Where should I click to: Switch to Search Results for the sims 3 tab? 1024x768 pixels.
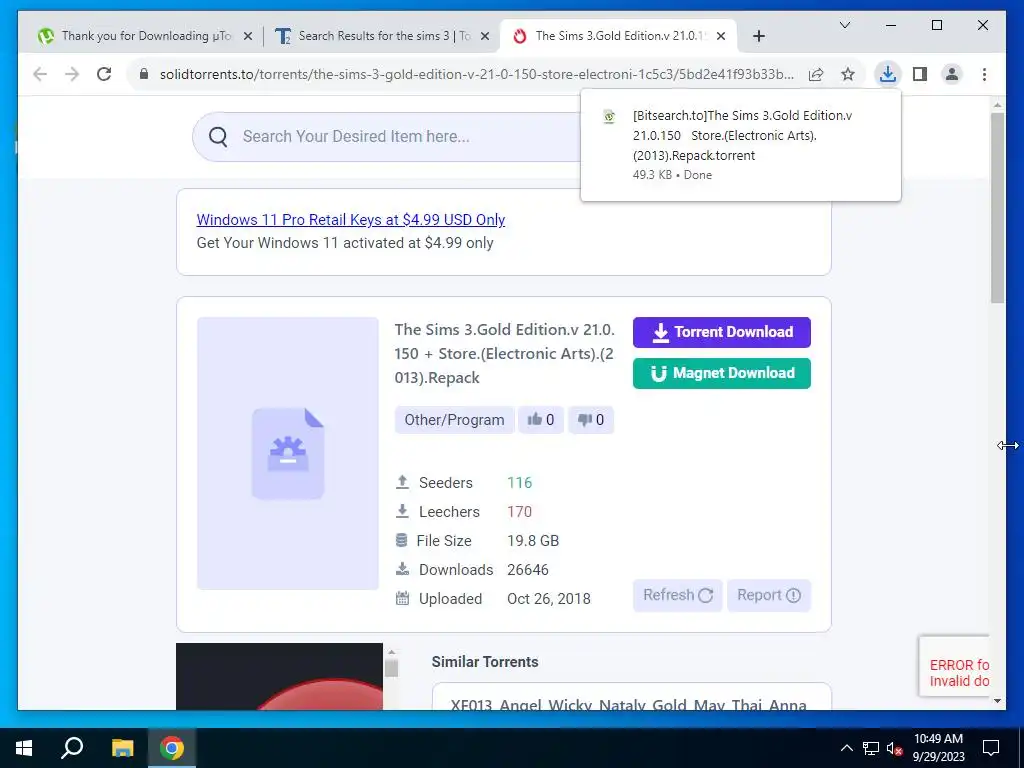(x=383, y=36)
